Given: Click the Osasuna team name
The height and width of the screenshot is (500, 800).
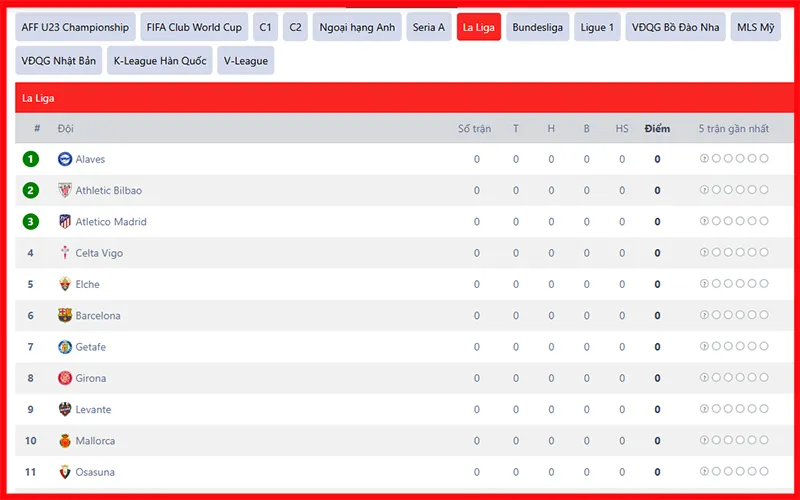Looking at the screenshot, I should point(94,472).
